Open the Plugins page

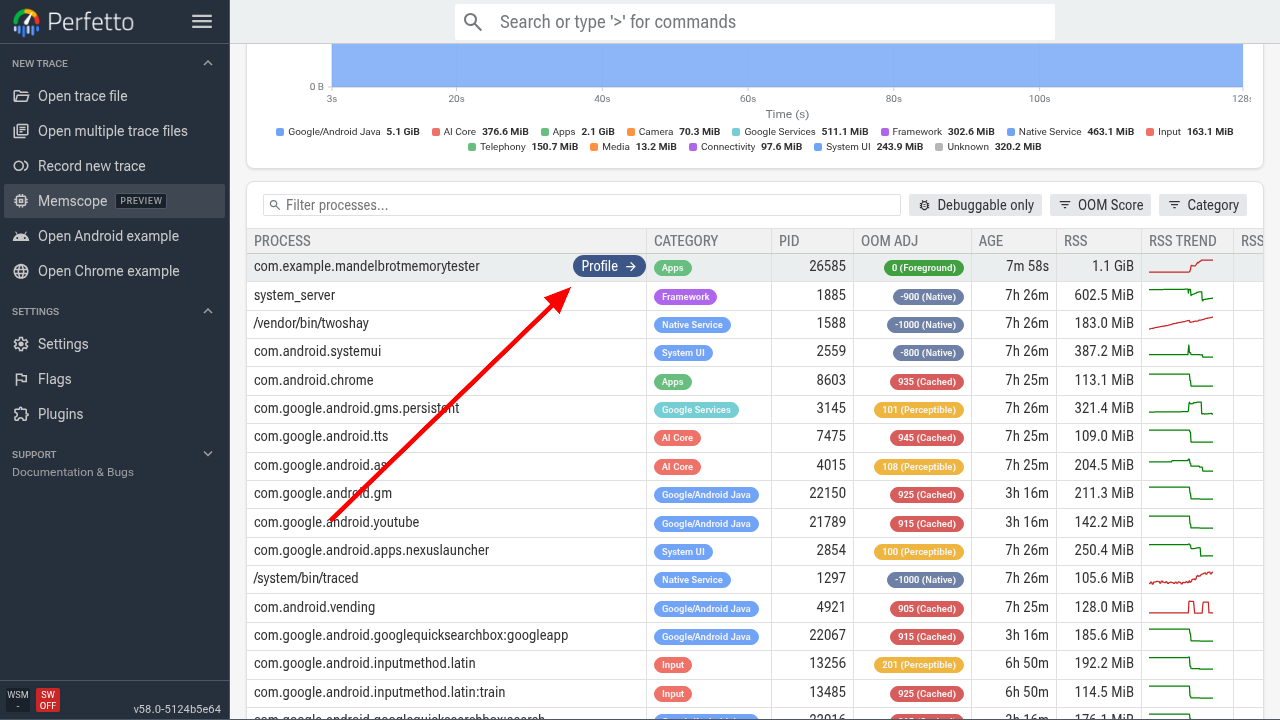[x=114, y=414]
